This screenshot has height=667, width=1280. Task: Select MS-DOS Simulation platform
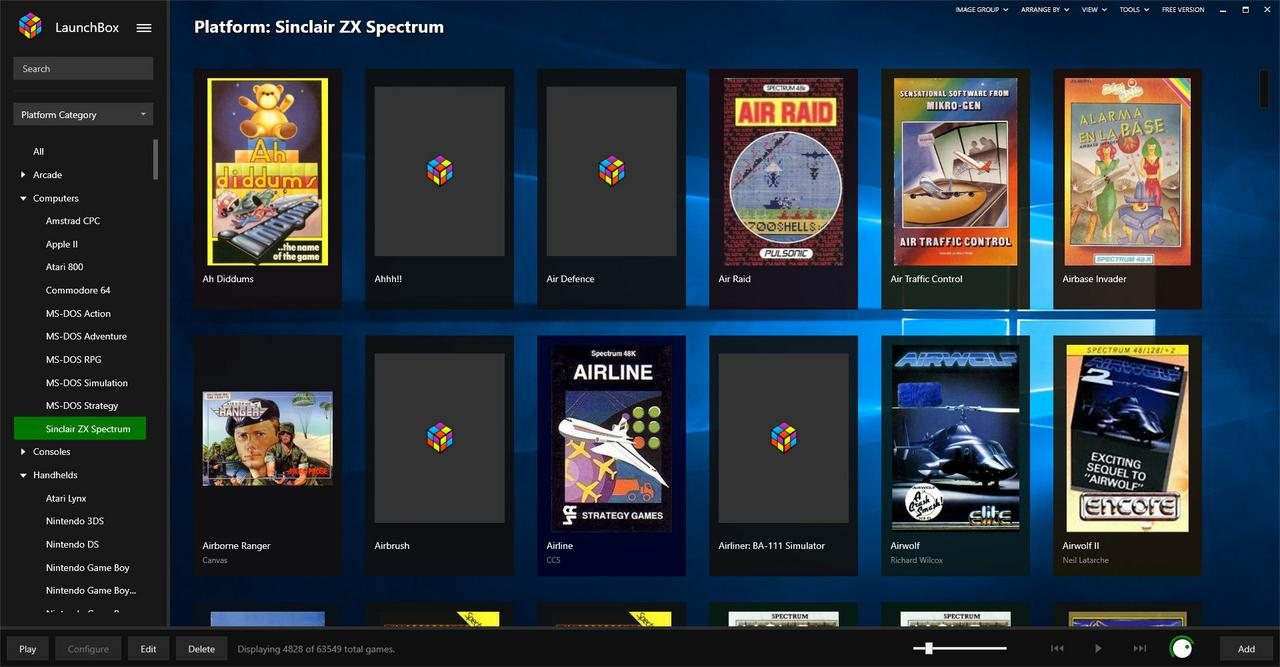tap(87, 383)
